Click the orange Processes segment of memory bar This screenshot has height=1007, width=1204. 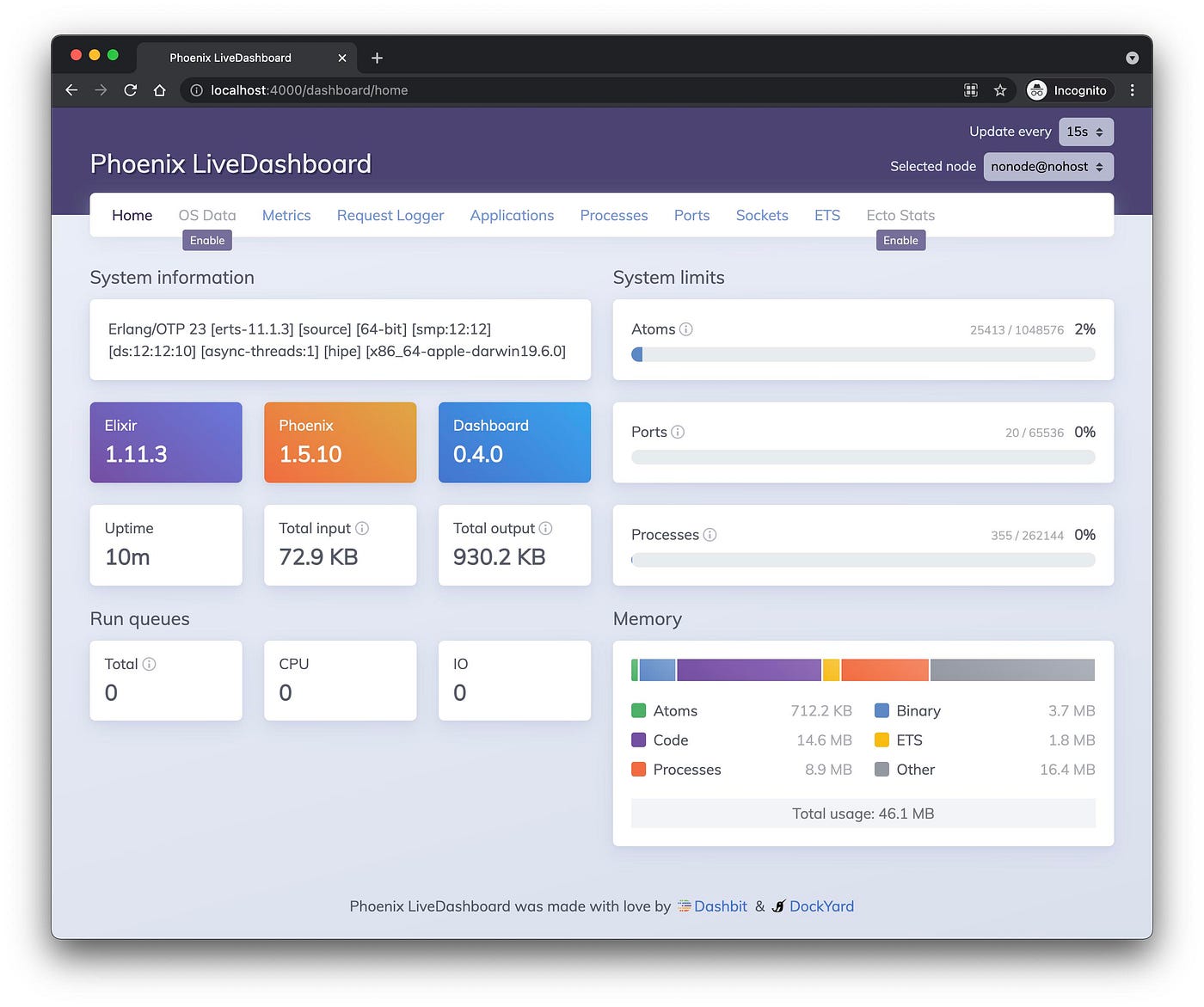(x=884, y=669)
